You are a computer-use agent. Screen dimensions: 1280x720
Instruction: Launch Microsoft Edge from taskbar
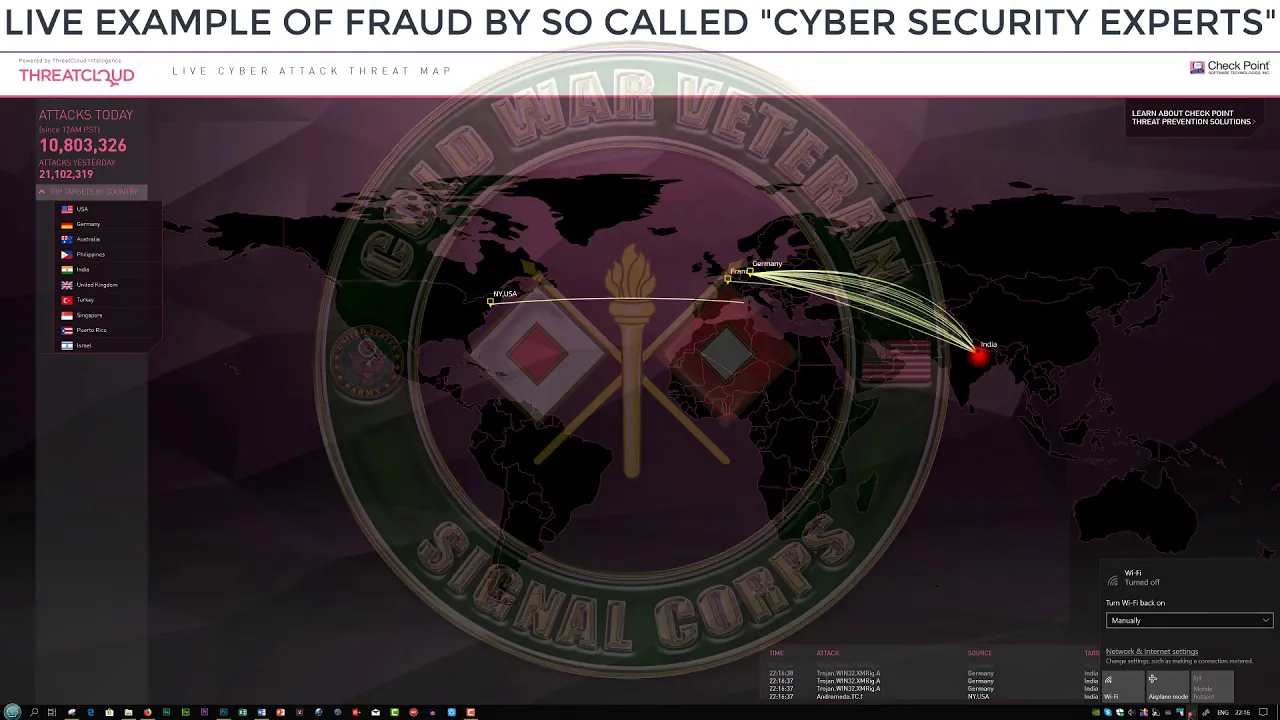[x=90, y=712]
